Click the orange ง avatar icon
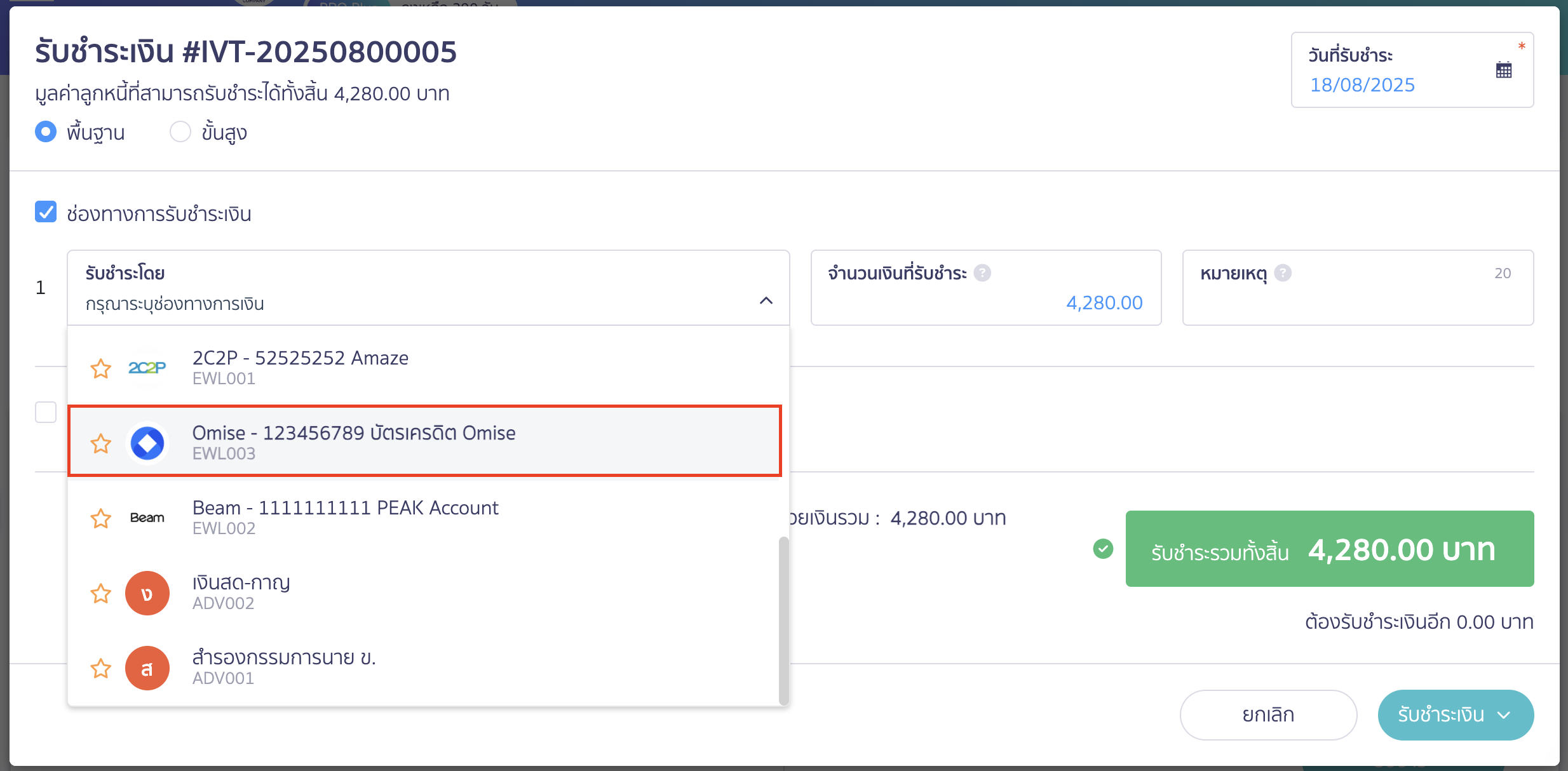Viewport: 1568px width, 771px height. coord(147,593)
